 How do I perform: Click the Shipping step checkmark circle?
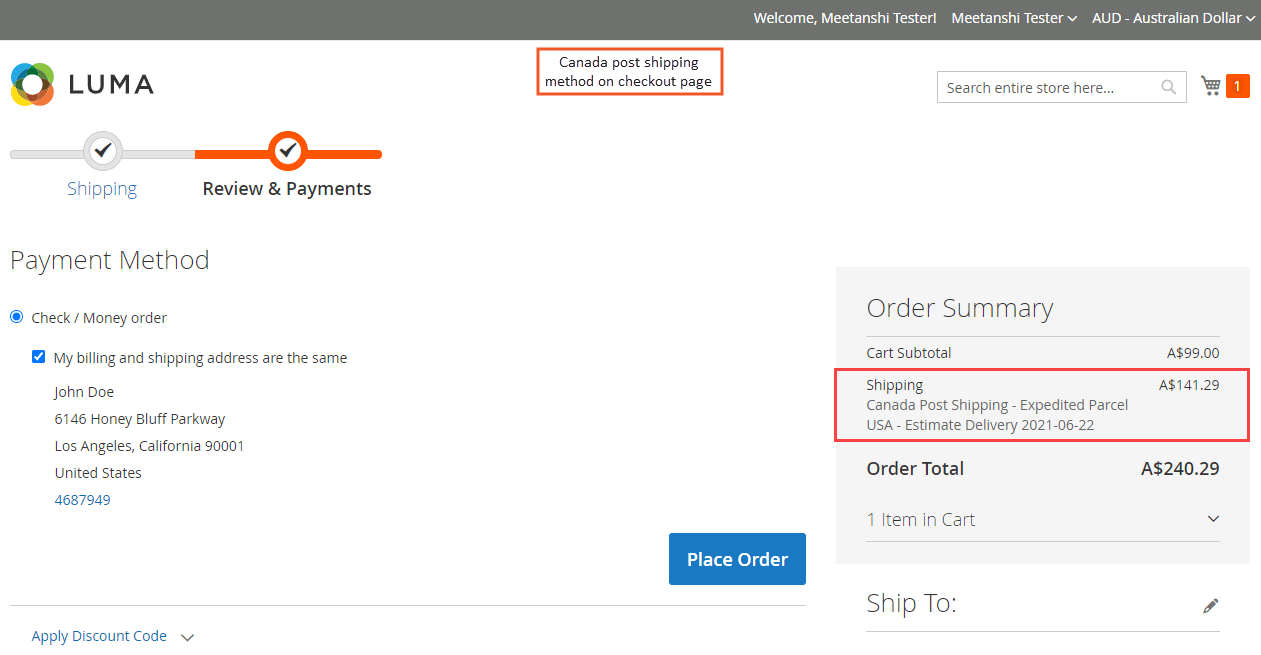pos(102,151)
